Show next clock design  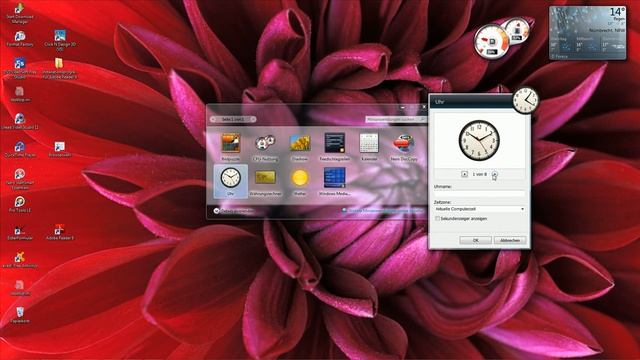494,174
